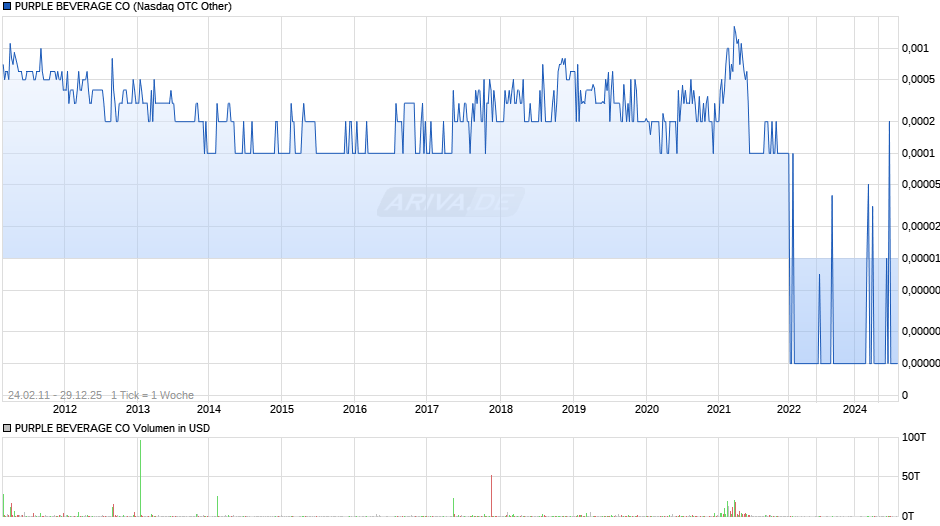Click the 2024 year label on the time axis
Viewport: 940px width, 526px height.
click(855, 409)
